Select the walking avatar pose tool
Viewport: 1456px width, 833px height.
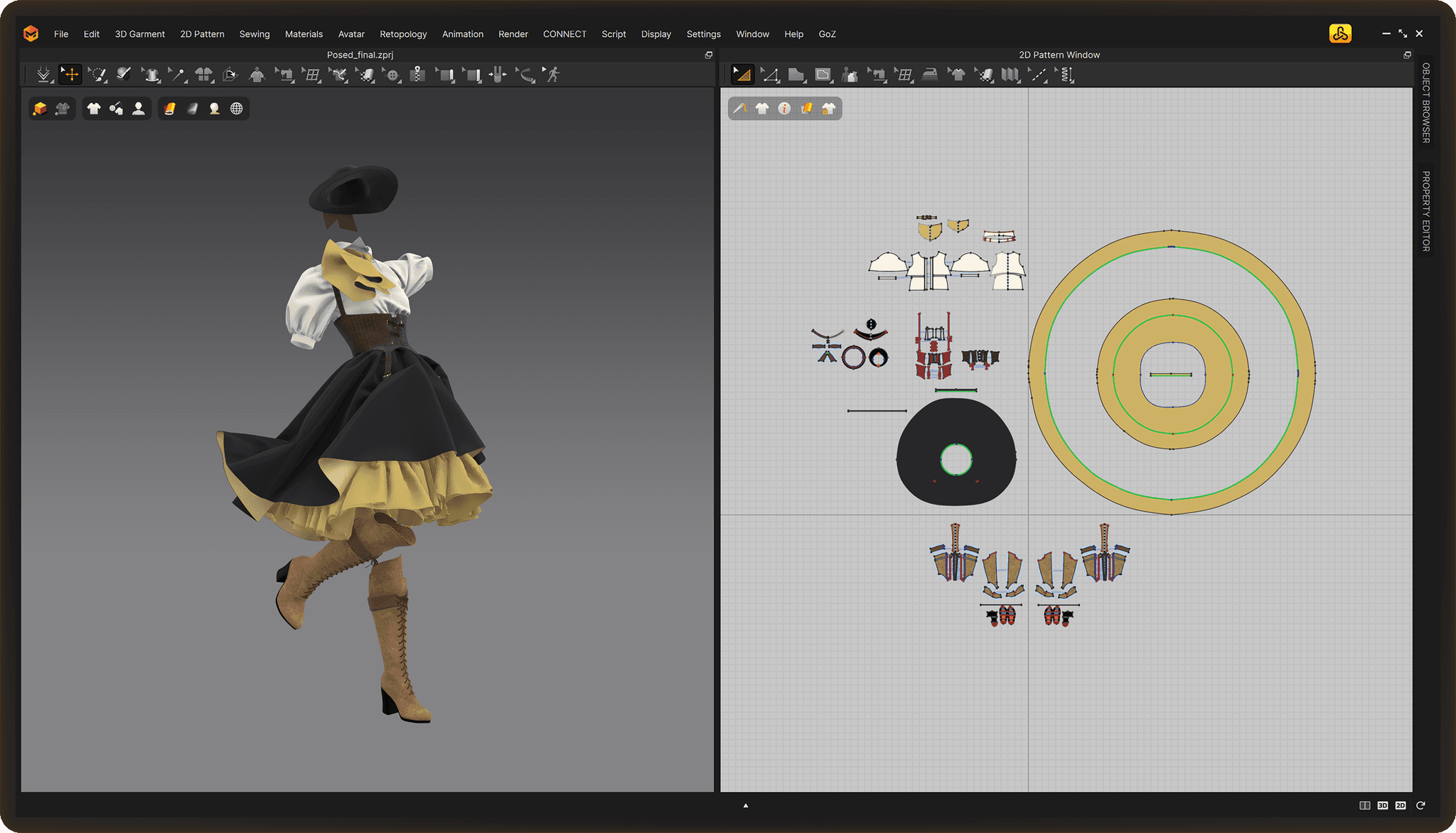[552, 74]
